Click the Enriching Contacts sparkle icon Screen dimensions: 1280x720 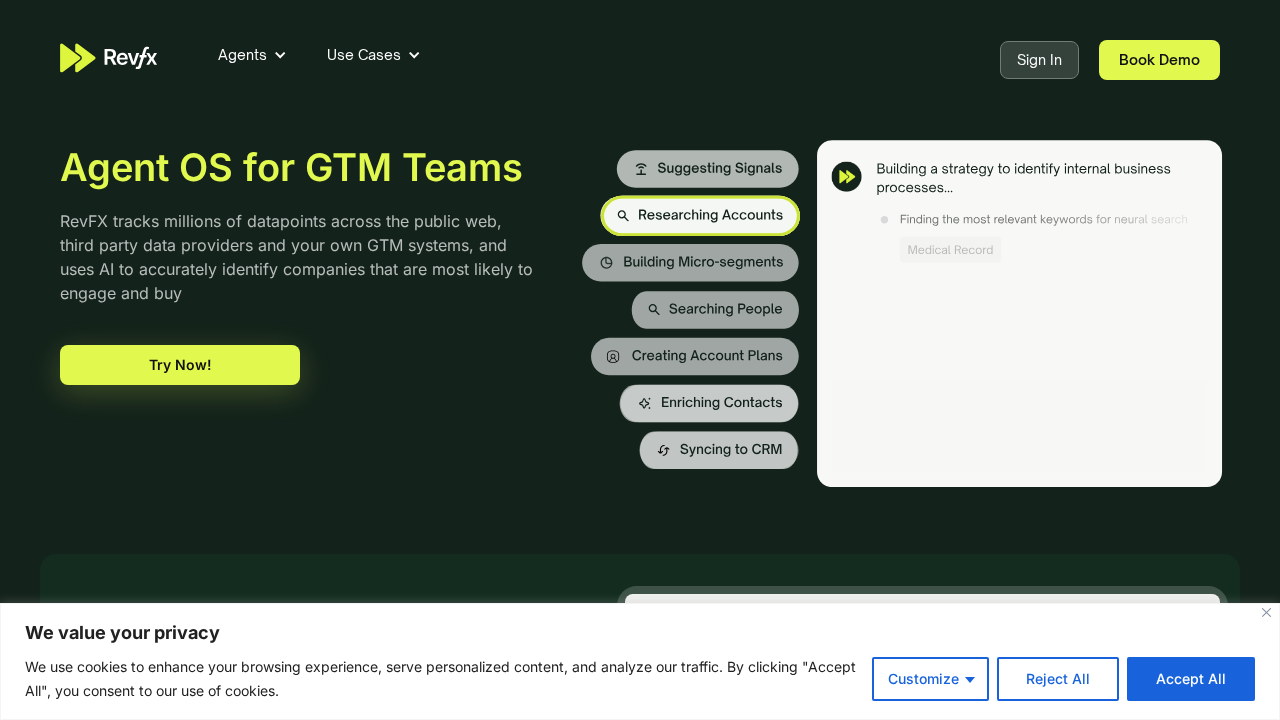644,403
